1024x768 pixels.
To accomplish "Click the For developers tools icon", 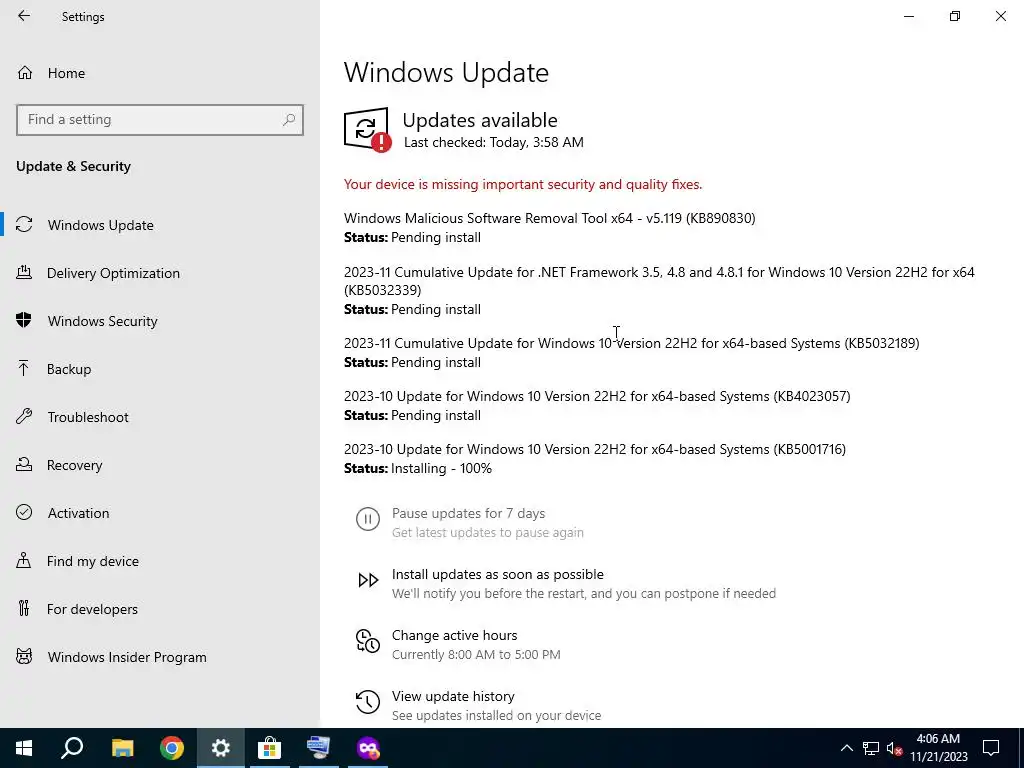I will click(x=24, y=608).
